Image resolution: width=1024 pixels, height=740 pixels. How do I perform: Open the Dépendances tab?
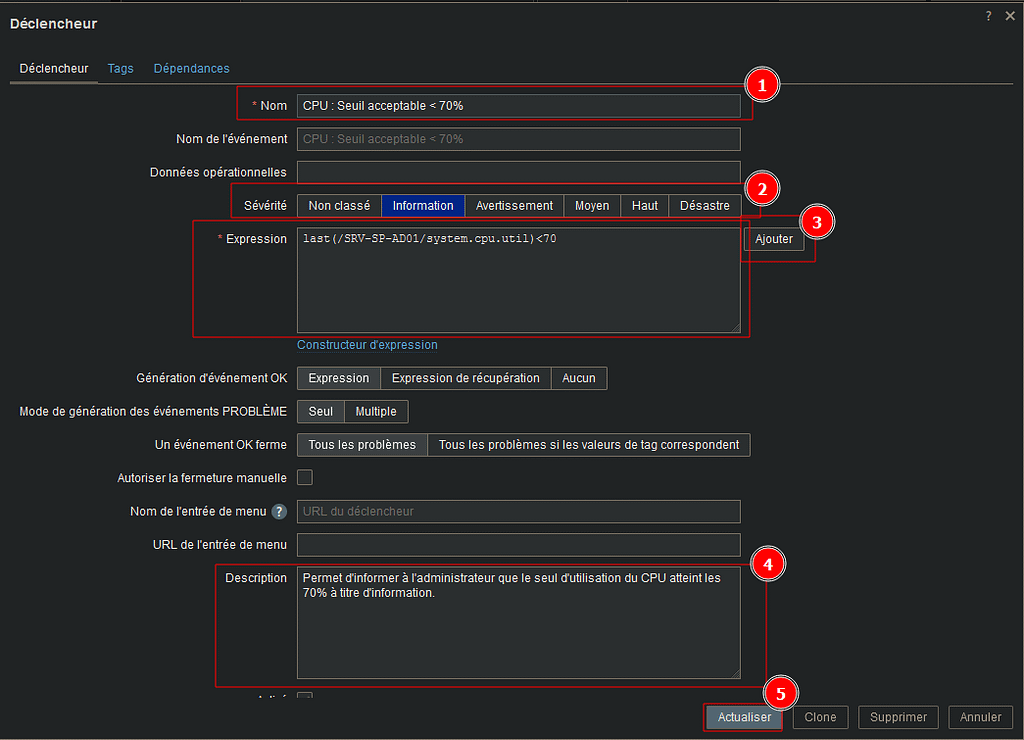tap(191, 69)
